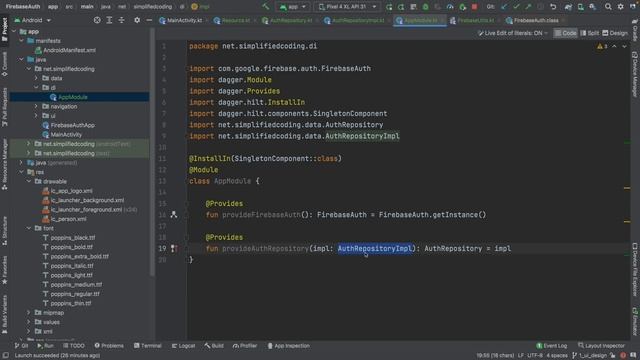Open the Logcat tool window
Viewport: 640px width, 360px height.
click(x=183, y=346)
